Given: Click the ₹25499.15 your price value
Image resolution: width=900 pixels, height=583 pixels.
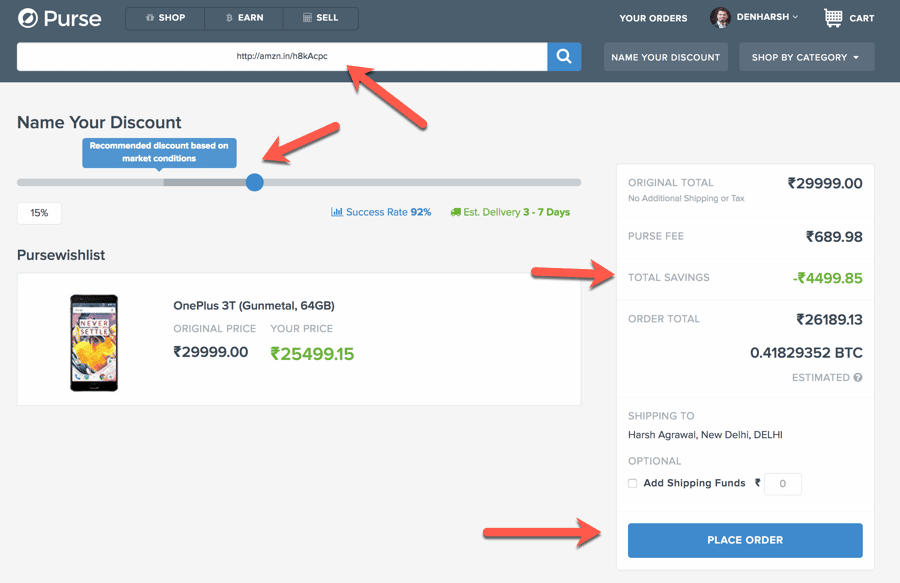Looking at the screenshot, I should tap(312, 354).
